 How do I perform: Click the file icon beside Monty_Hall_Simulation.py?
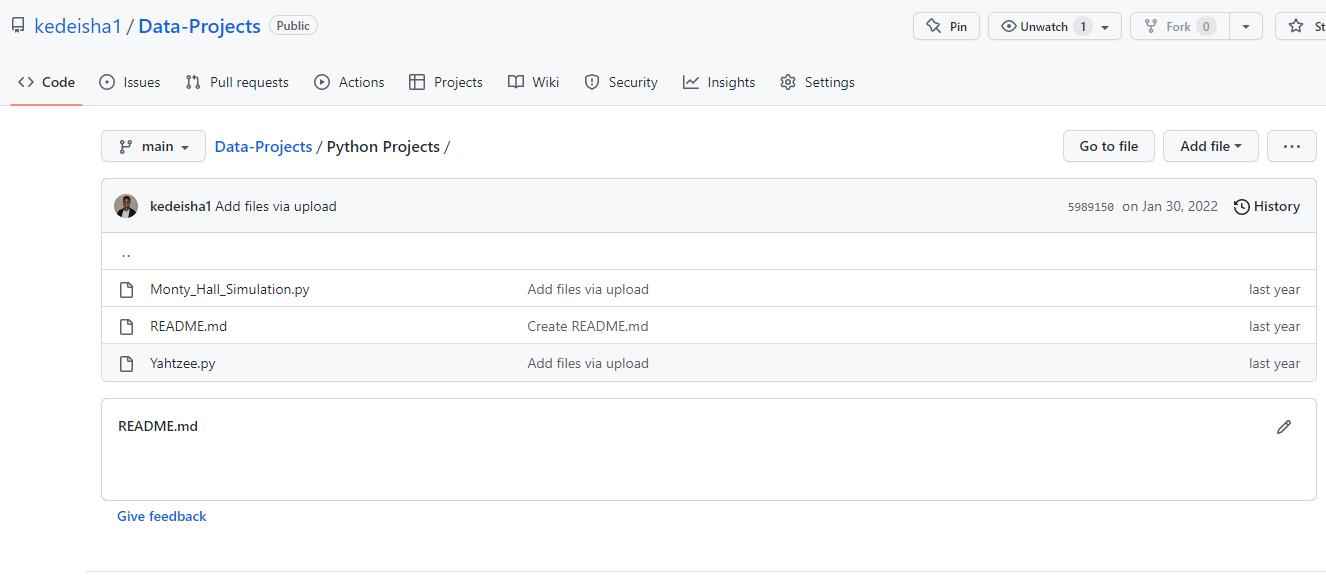click(126, 289)
